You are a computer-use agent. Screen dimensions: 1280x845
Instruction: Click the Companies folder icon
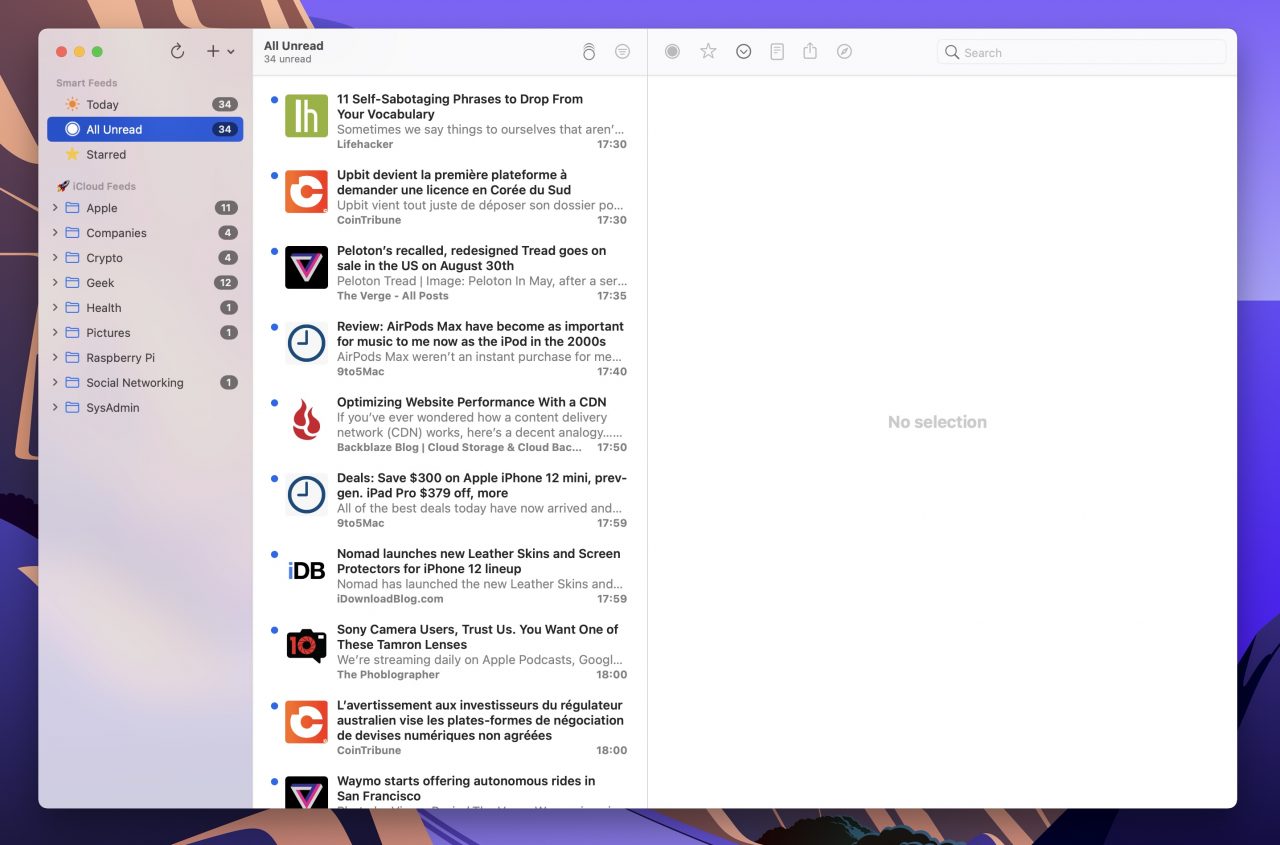point(72,233)
